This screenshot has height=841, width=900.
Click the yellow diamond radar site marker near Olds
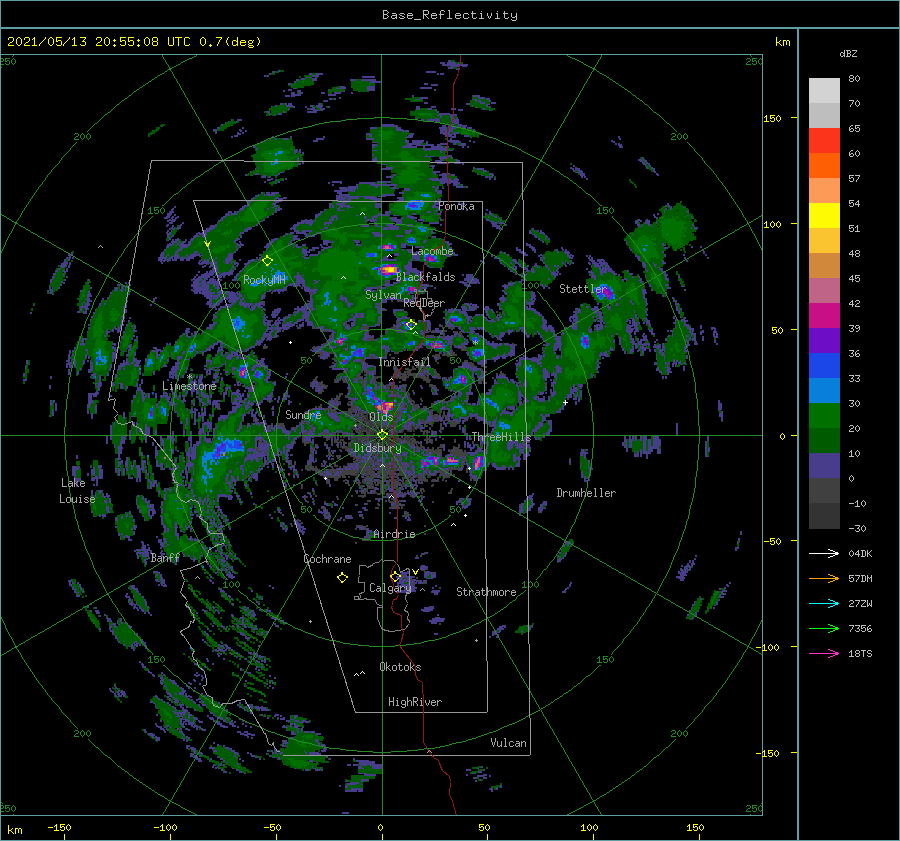coord(382,435)
